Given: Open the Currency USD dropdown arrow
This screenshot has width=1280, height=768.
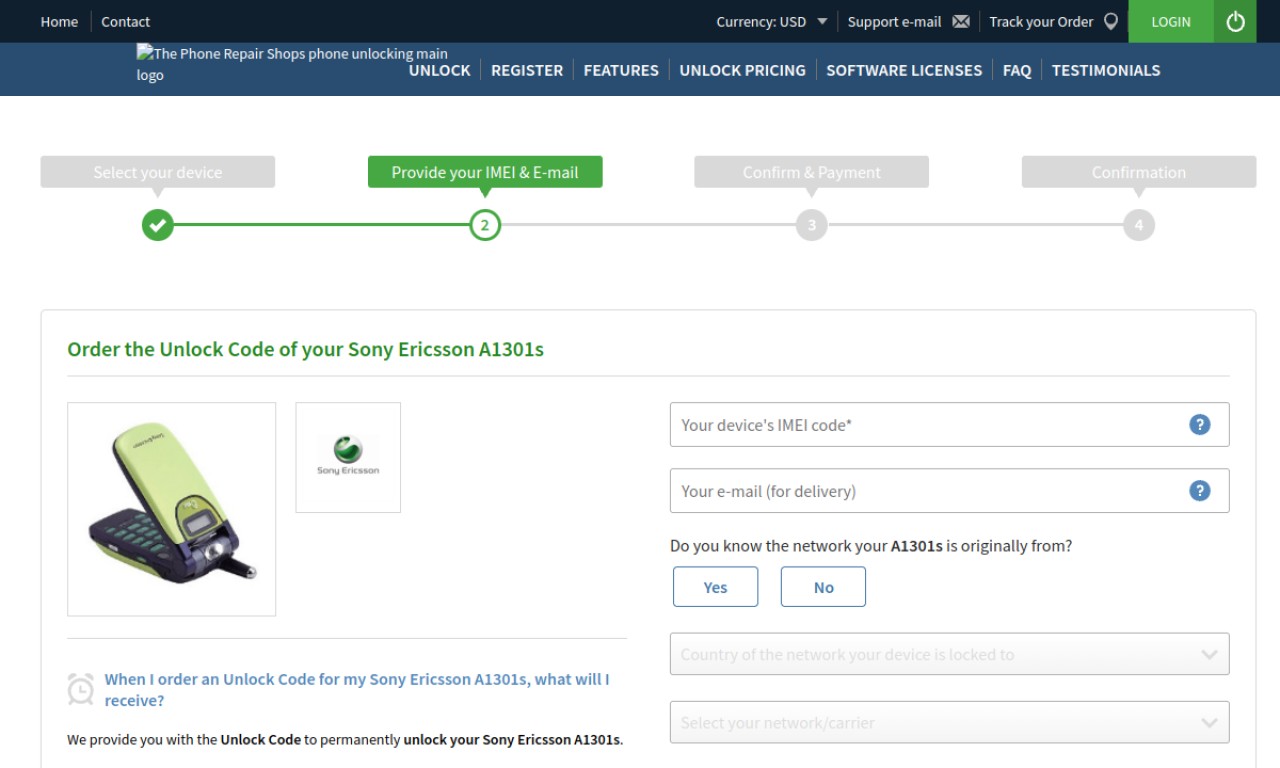Looking at the screenshot, I should [x=822, y=21].
